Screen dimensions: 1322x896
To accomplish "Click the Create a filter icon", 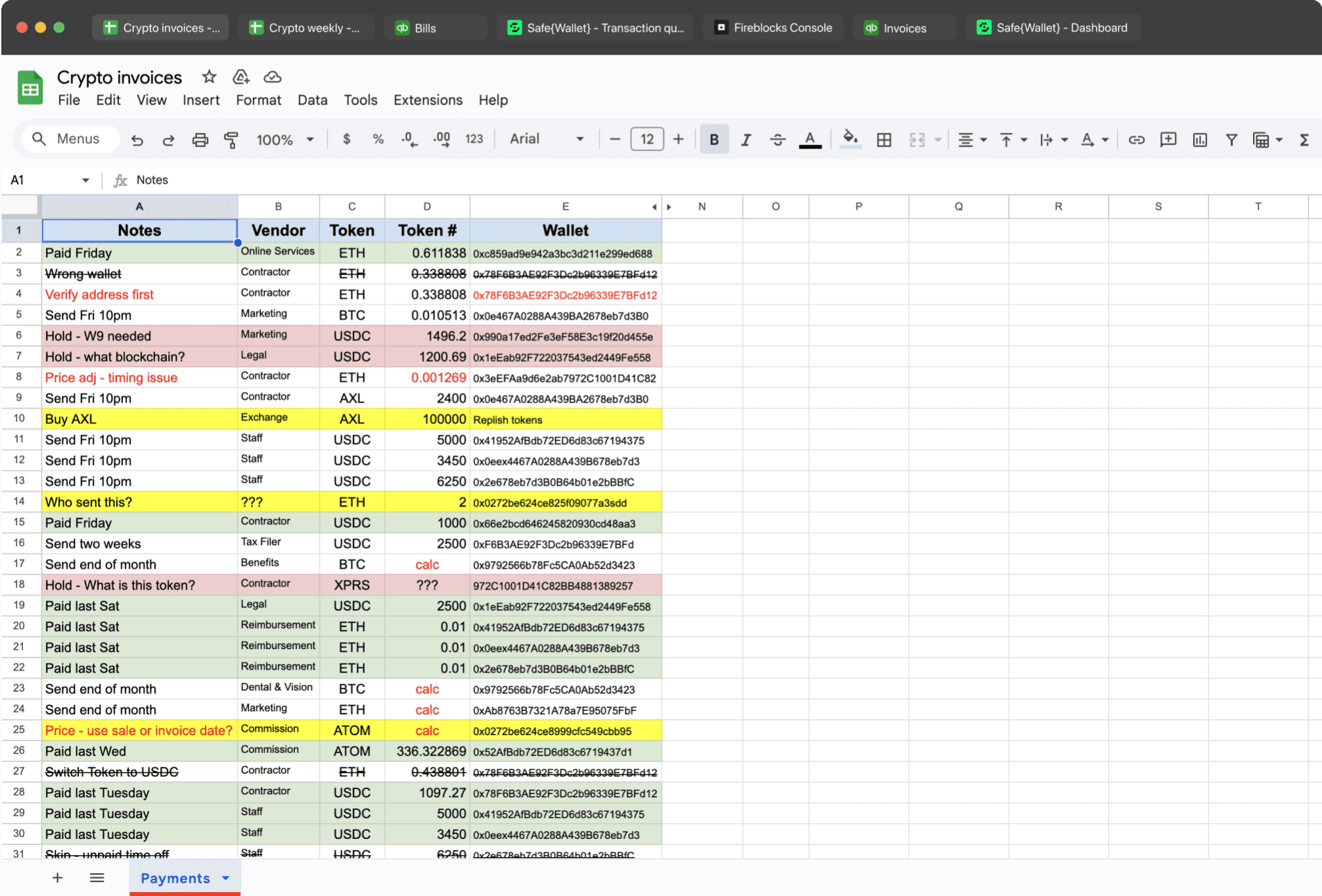I will (x=1231, y=140).
